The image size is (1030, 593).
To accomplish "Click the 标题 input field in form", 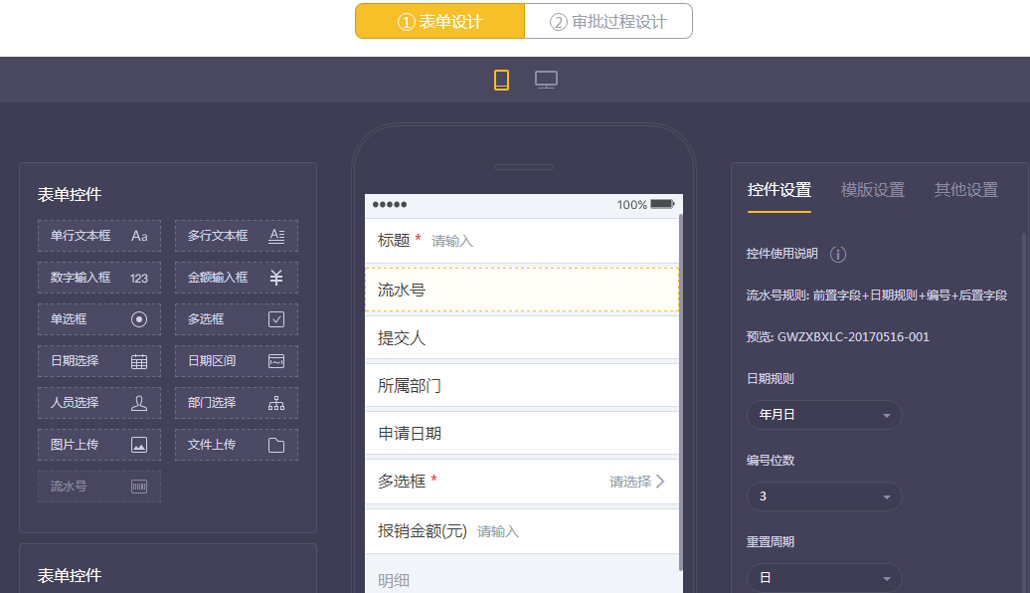I will (522, 241).
